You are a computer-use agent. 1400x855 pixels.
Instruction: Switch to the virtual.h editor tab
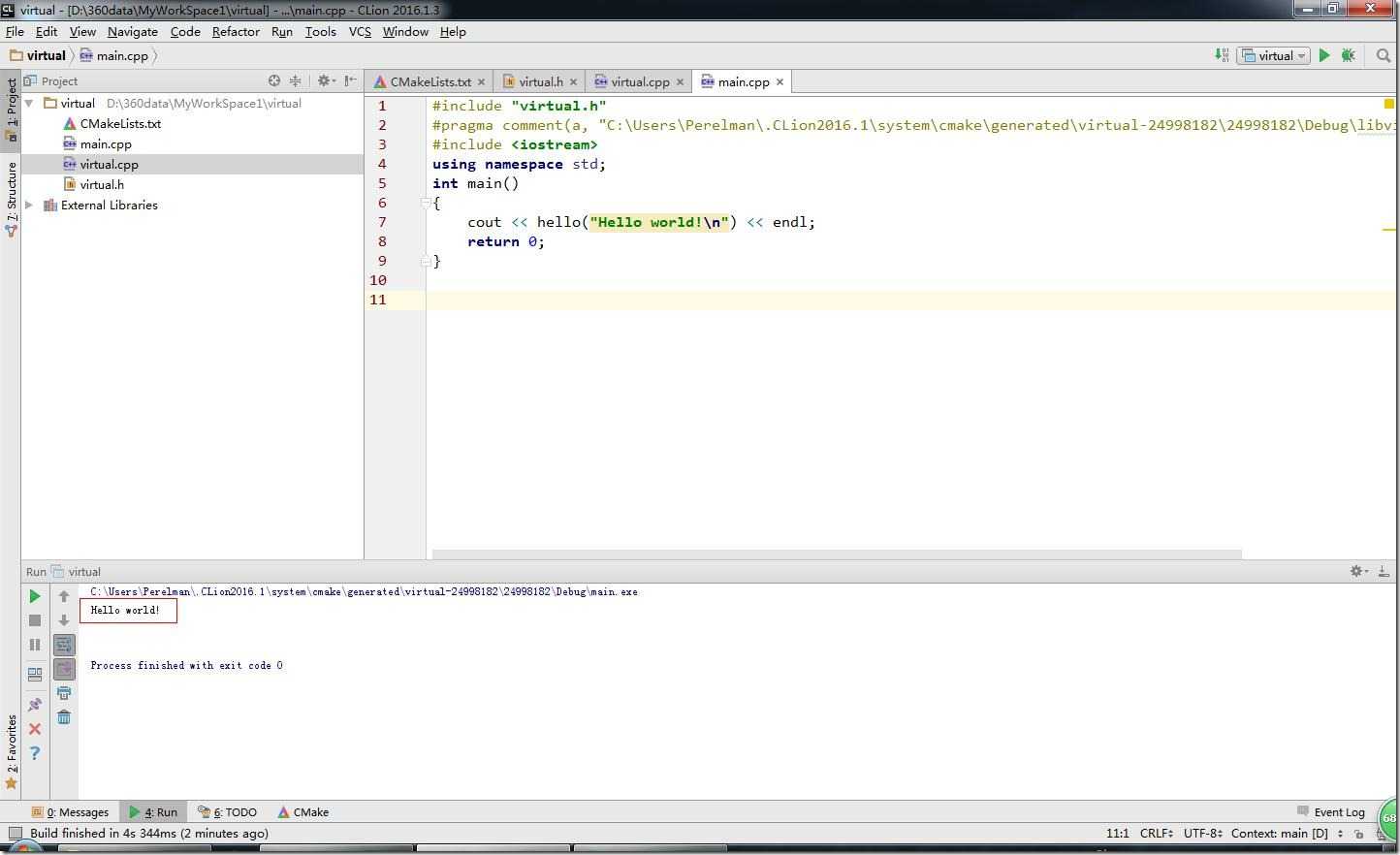pyautogui.click(x=540, y=81)
